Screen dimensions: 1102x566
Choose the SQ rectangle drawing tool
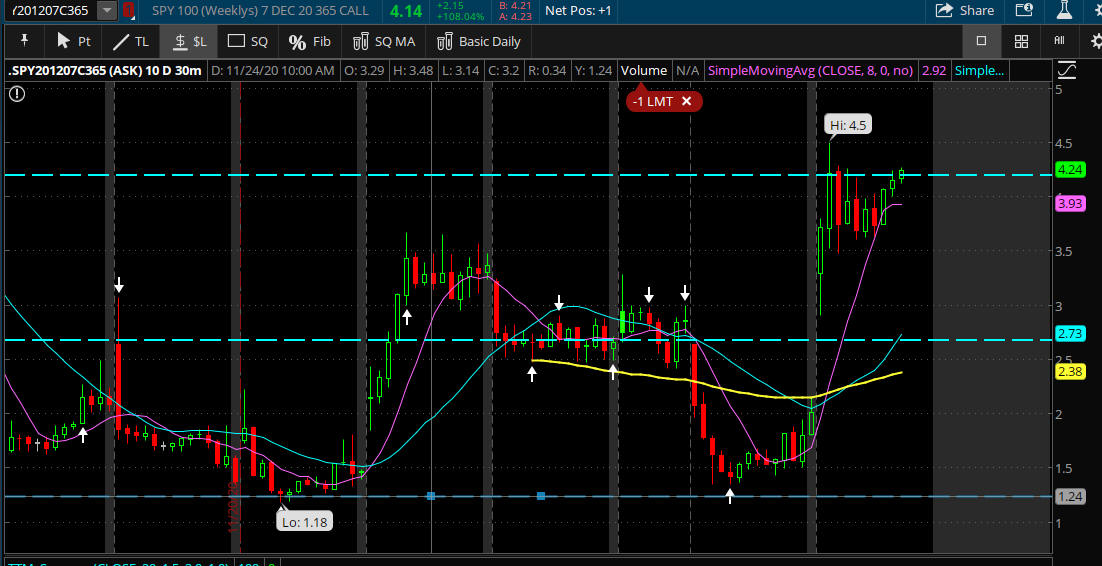(248, 41)
